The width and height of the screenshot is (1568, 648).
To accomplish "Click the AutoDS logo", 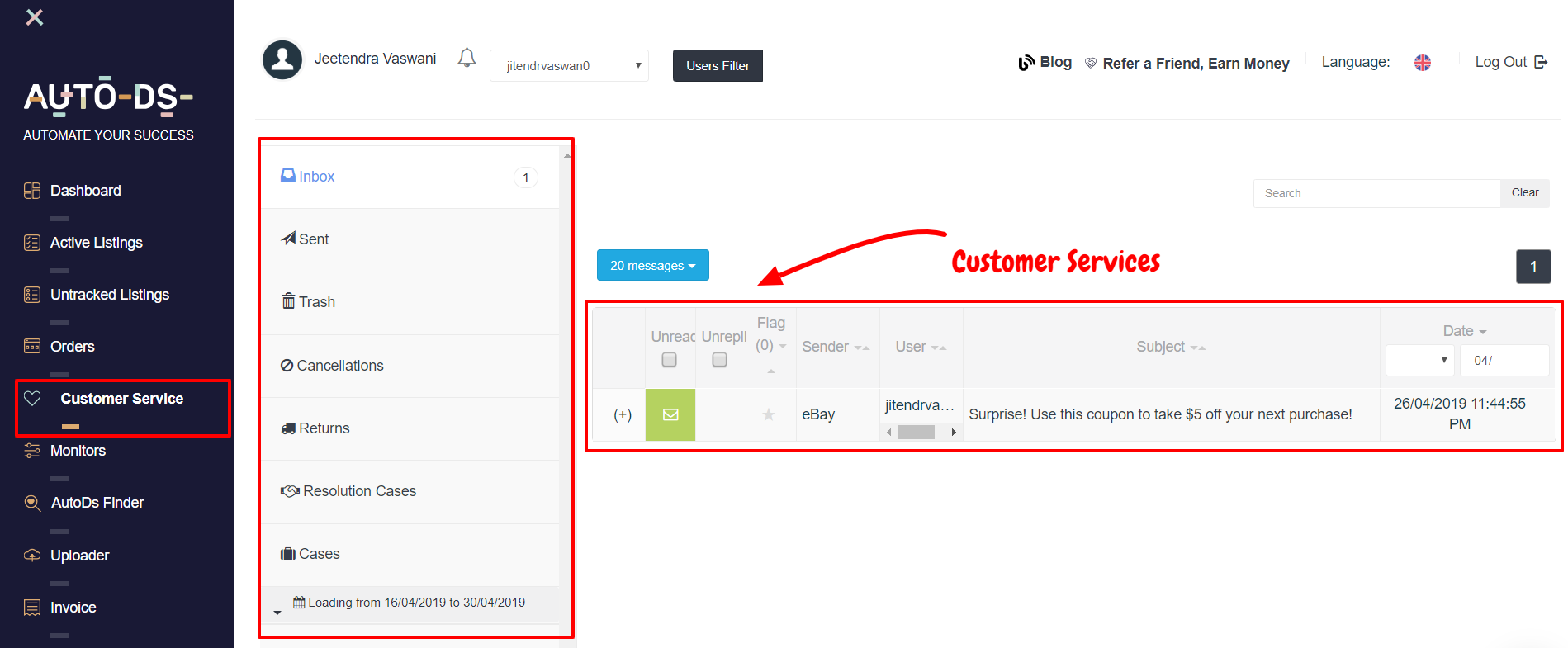I will coord(108,97).
